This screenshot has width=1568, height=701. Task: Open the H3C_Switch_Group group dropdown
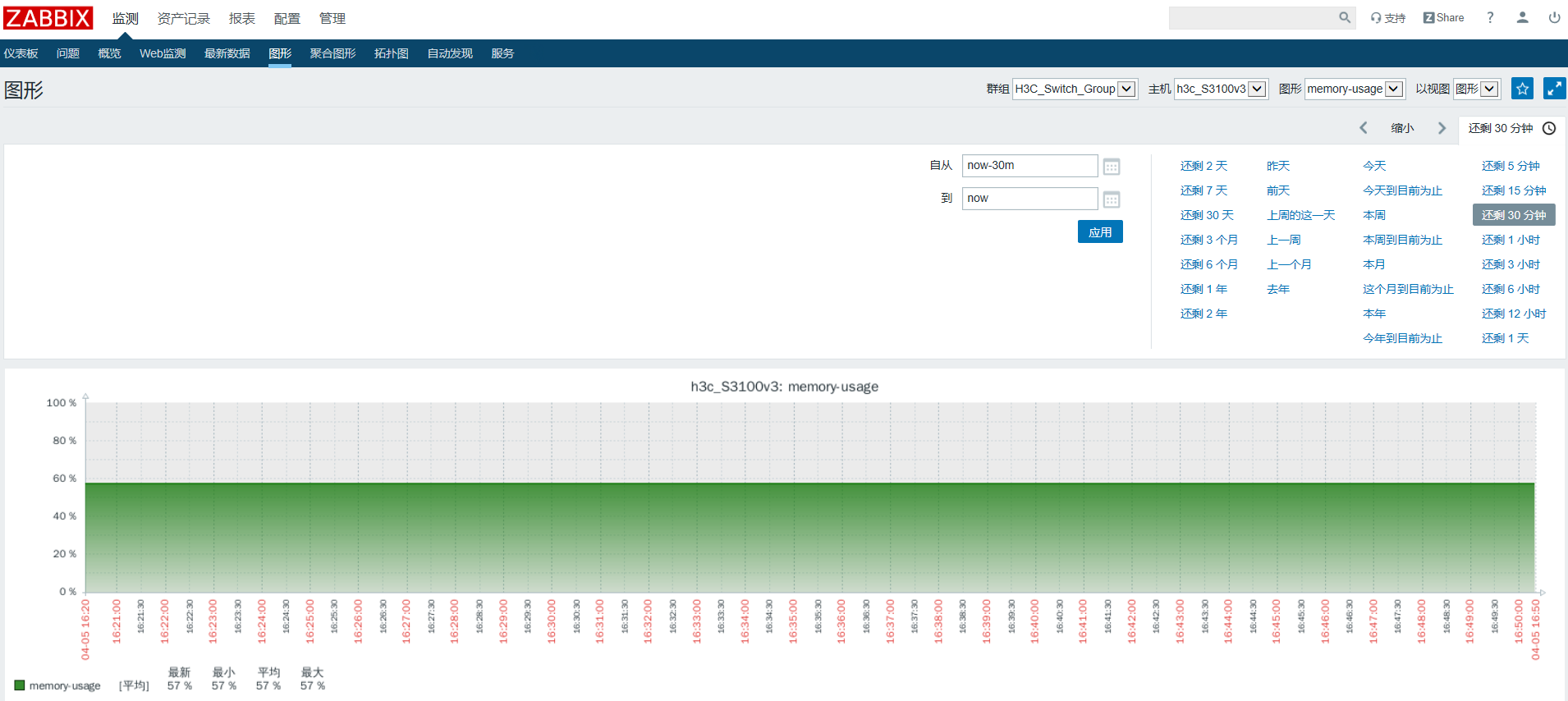point(1075,89)
